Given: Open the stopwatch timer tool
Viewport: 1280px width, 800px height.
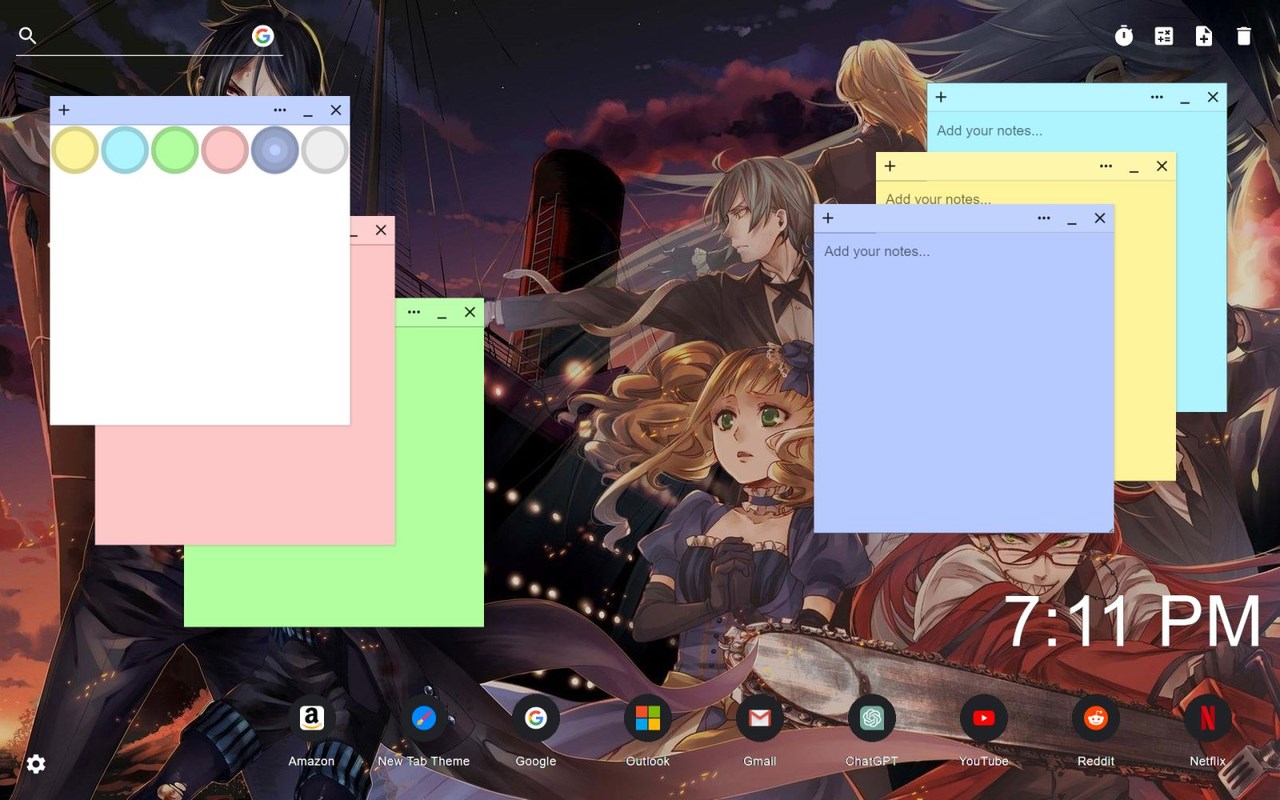Looking at the screenshot, I should [1124, 36].
